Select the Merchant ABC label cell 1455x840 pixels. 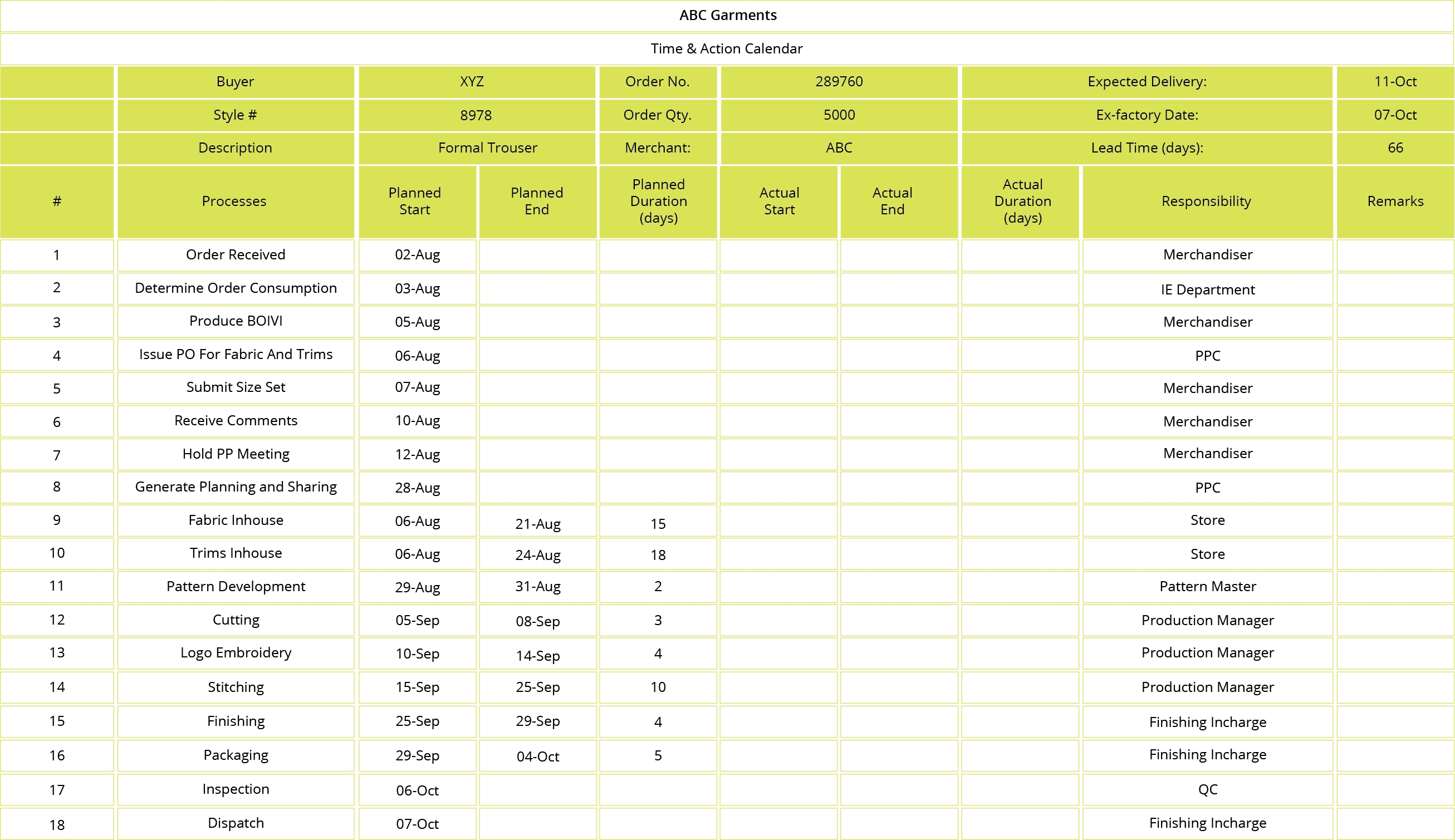(838, 148)
